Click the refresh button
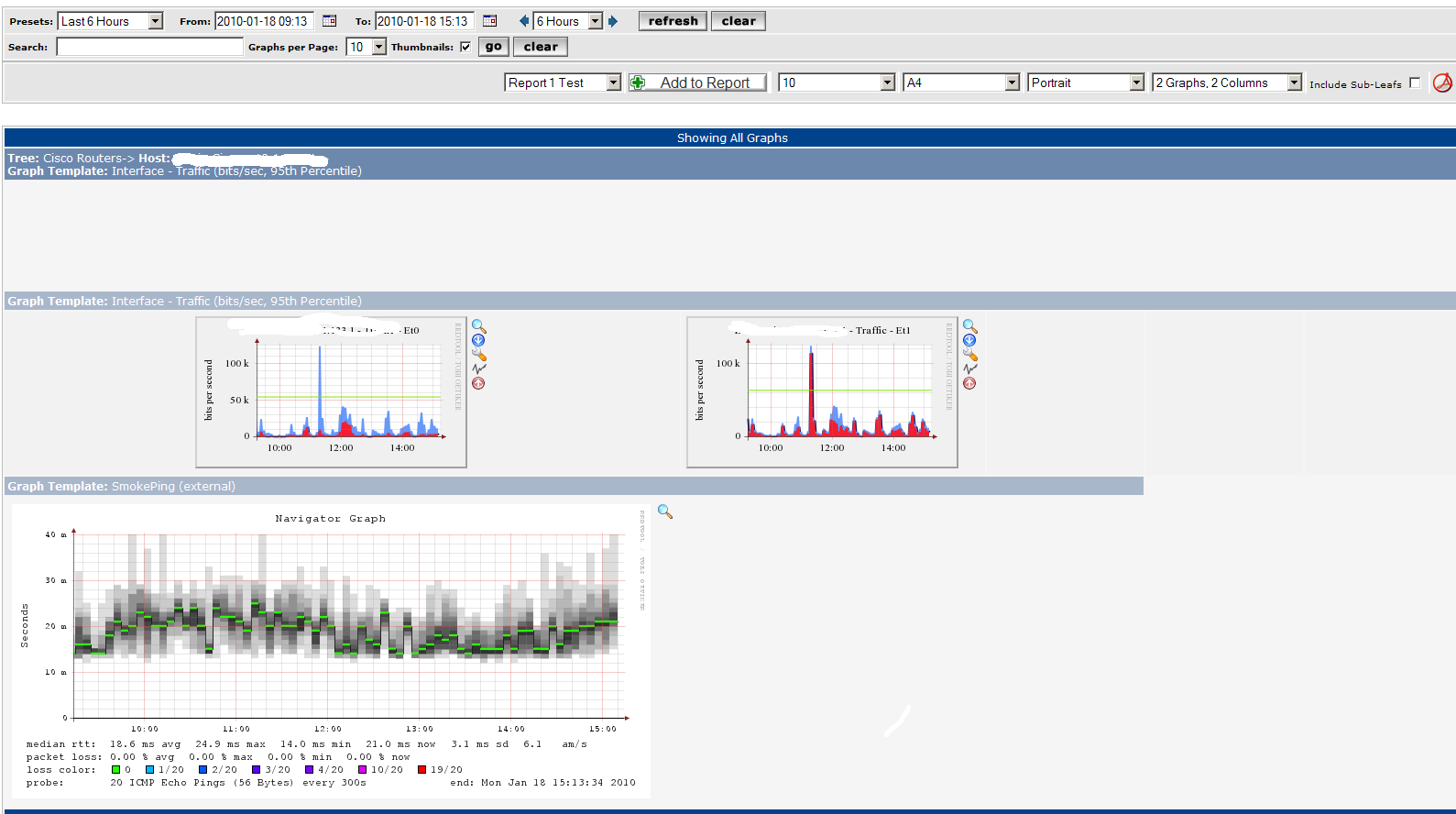Image resolution: width=1456 pixels, height=814 pixels. 673,21
